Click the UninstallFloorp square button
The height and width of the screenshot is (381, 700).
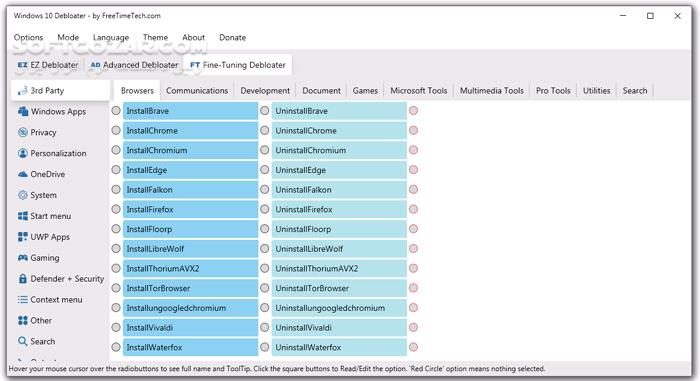[x=339, y=229]
